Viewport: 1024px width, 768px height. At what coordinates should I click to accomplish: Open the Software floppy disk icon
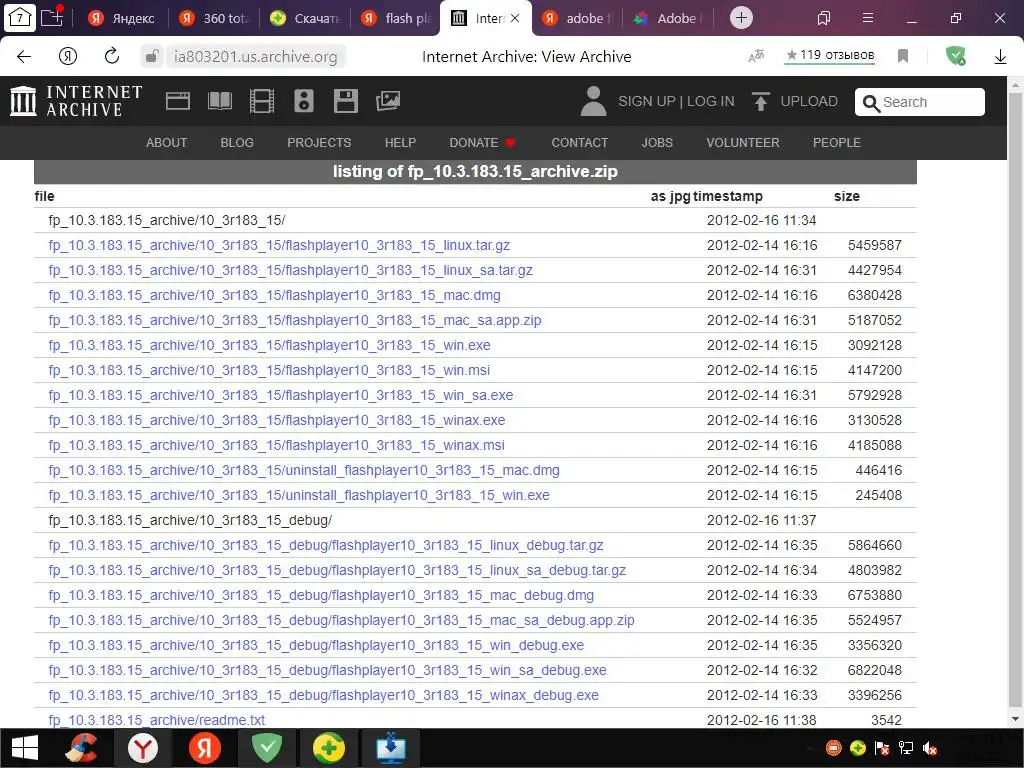click(x=345, y=101)
